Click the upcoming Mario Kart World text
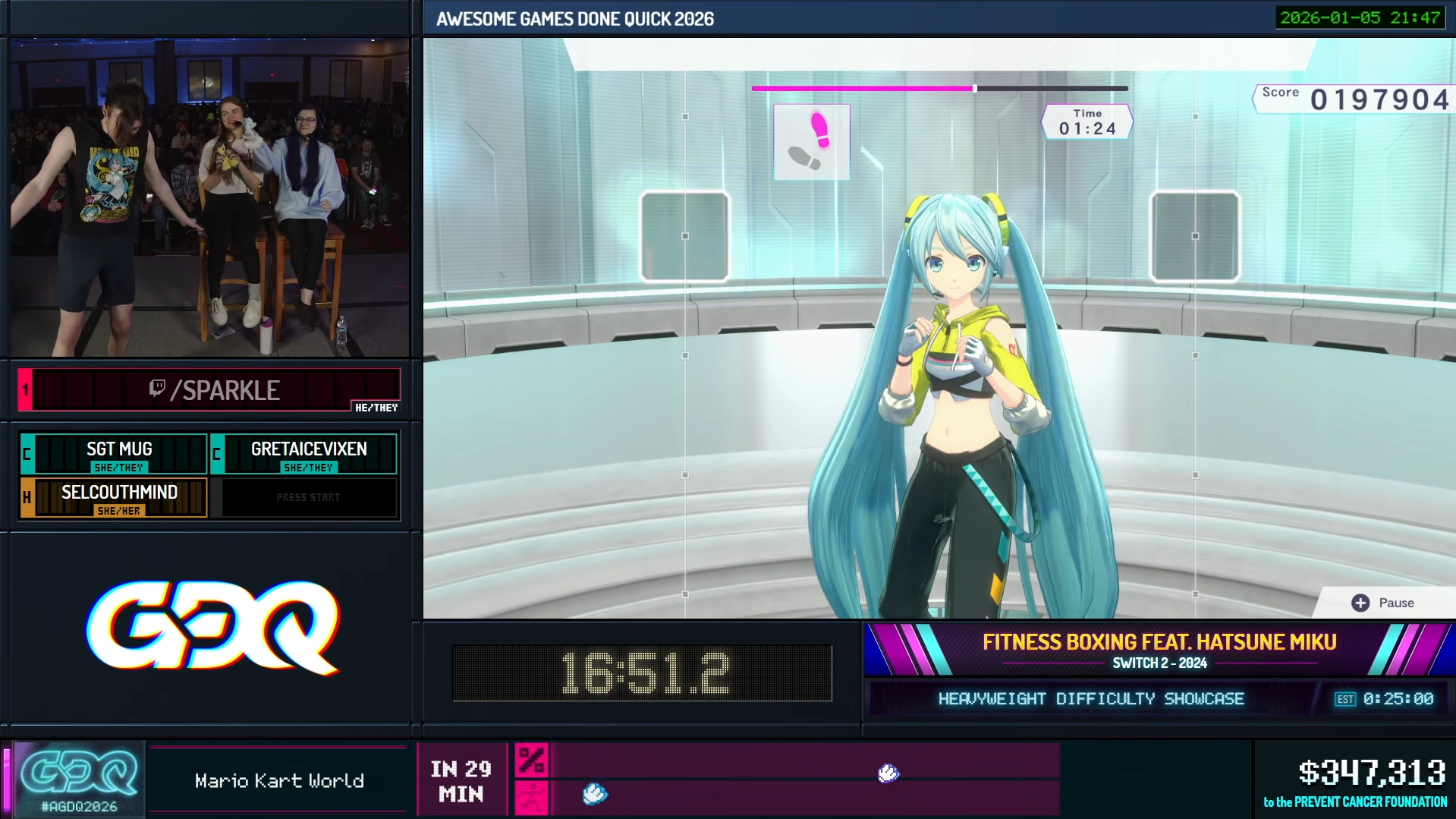 [279, 781]
